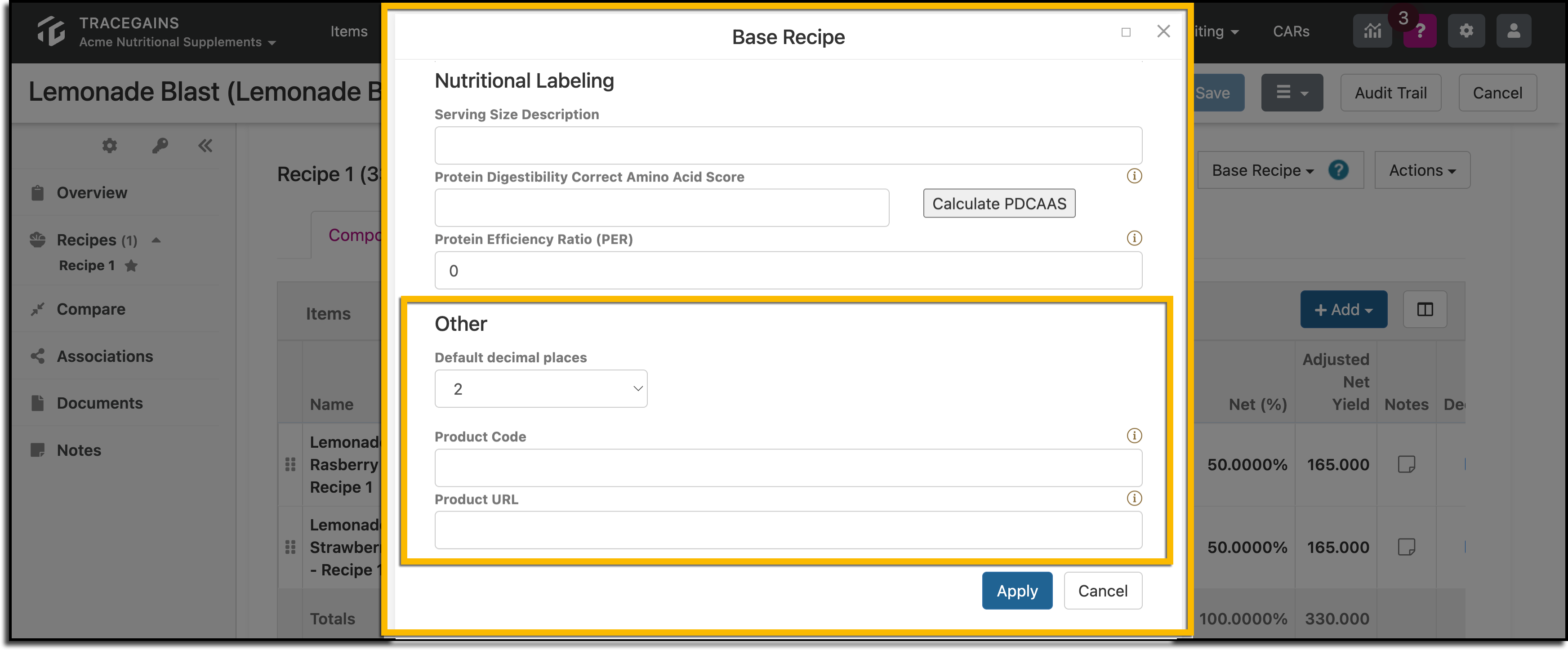Click the Audit Trail button
The width and height of the screenshot is (1568, 650).
(1390, 93)
